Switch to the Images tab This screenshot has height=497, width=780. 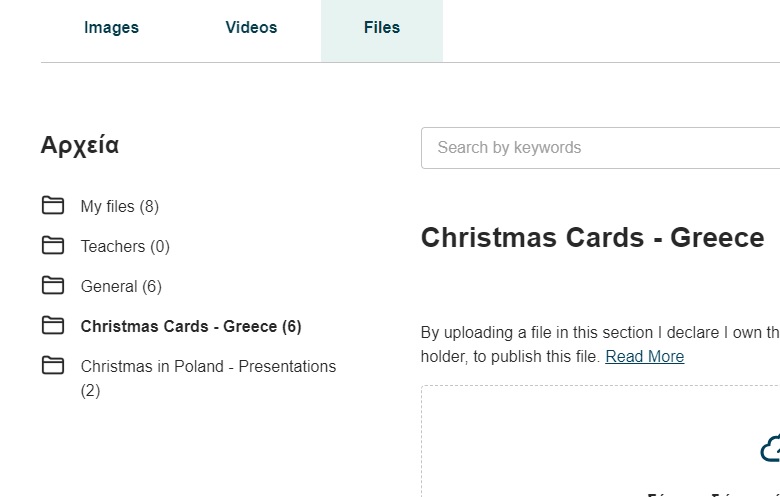(x=111, y=27)
